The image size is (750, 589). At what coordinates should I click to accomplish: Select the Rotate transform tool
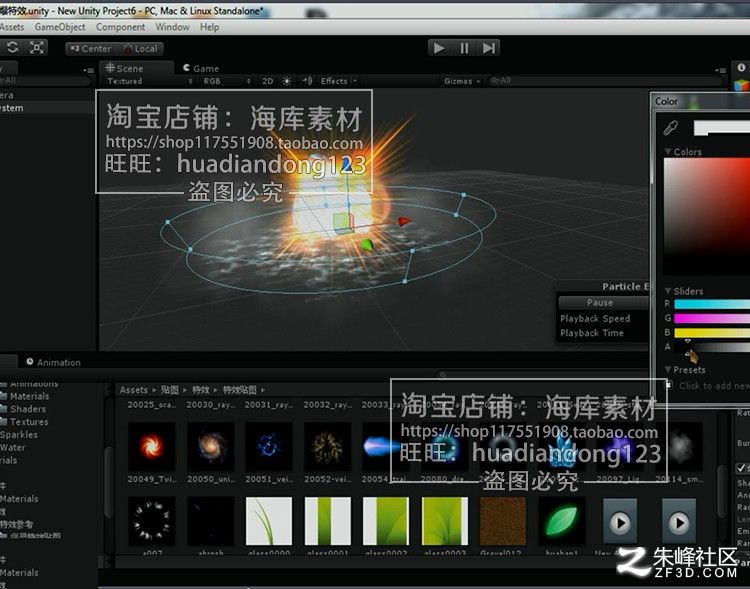(12, 47)
